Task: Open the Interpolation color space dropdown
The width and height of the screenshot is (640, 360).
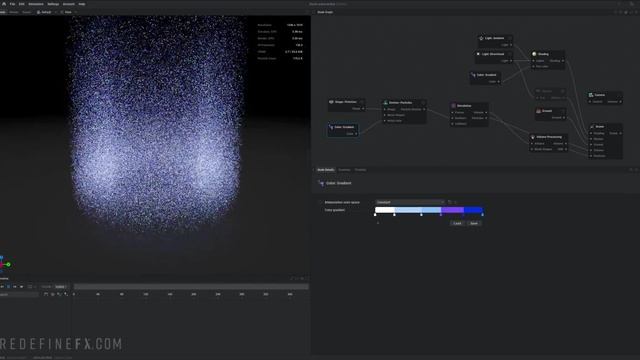Action: tap(410, 202)
